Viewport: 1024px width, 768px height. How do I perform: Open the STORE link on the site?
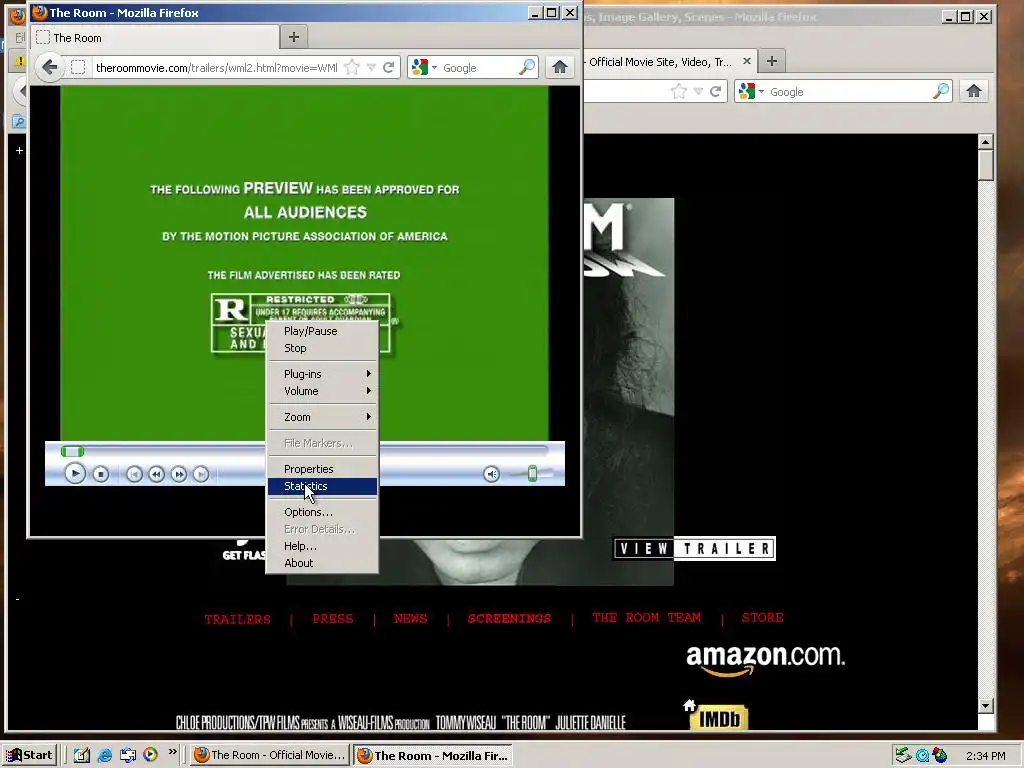pyautogui.click(x=762, y=618)
